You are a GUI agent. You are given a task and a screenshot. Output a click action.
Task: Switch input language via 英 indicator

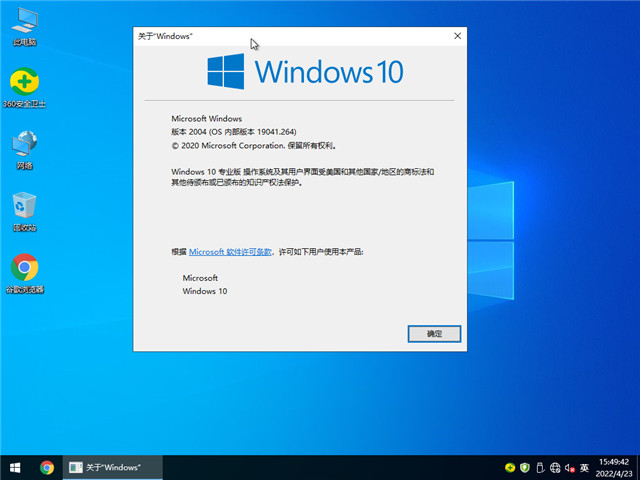[x=586, y=467]
